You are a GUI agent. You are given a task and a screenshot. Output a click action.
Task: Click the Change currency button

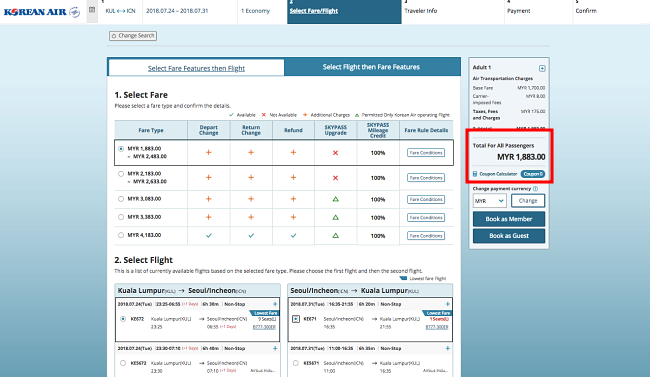pyautogui.click(x=528, y=201)
